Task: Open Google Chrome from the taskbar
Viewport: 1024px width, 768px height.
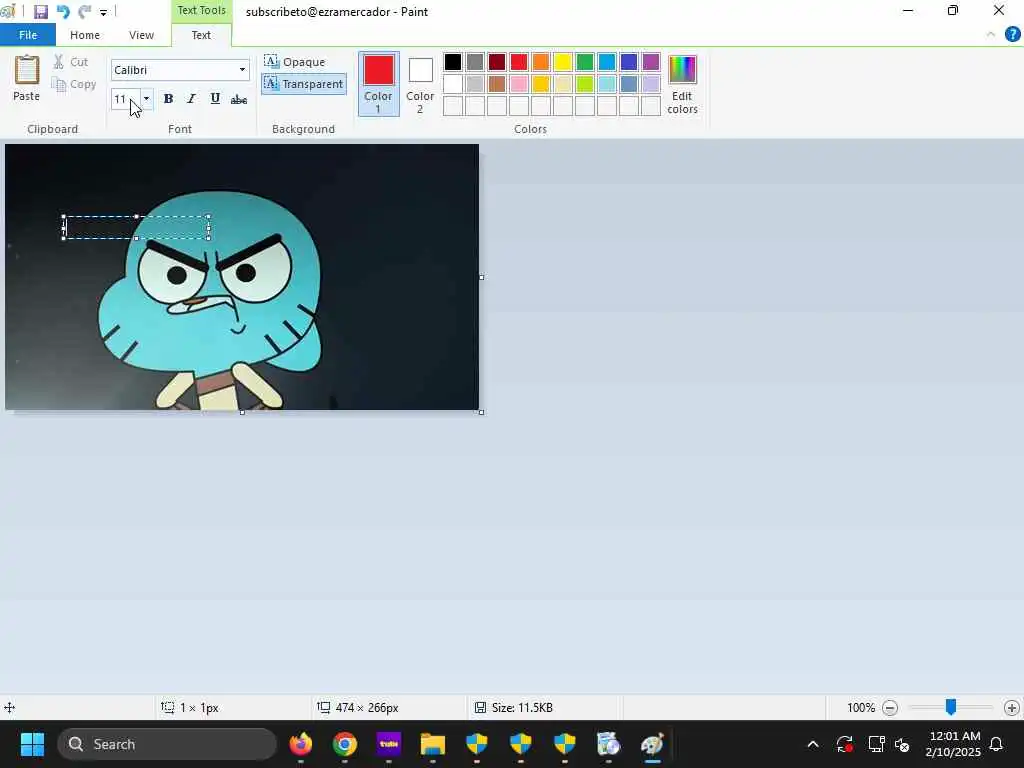Action: coord(345,744)
